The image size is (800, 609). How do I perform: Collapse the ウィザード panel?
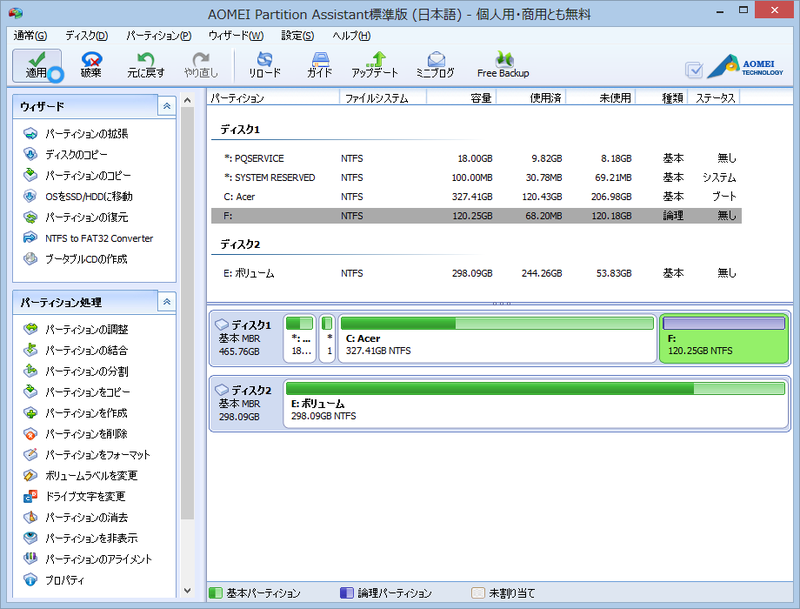click(166, 106)
